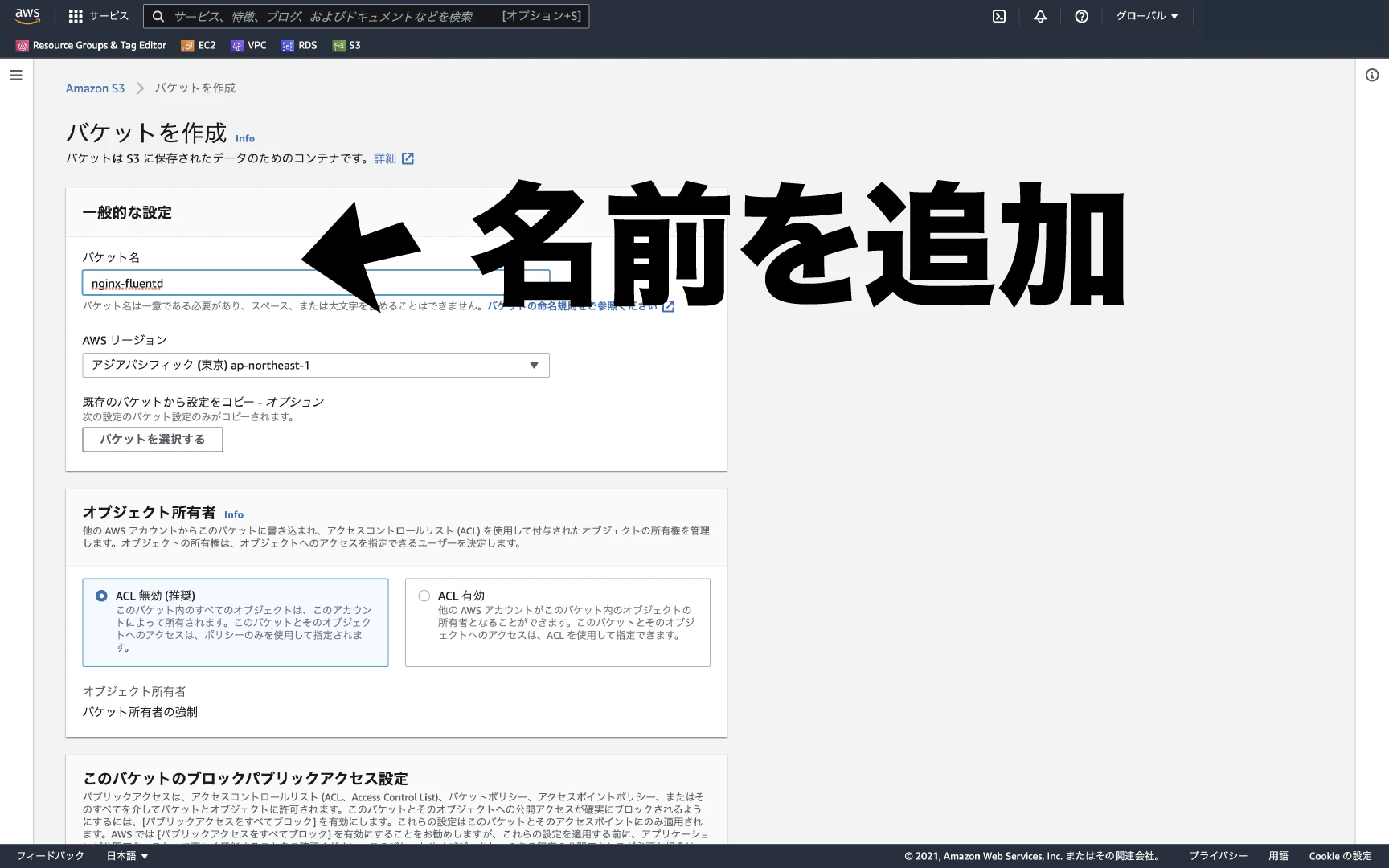1389x868 pixels.
Task: Open the help question mark icon
Action: [1082, 16]
